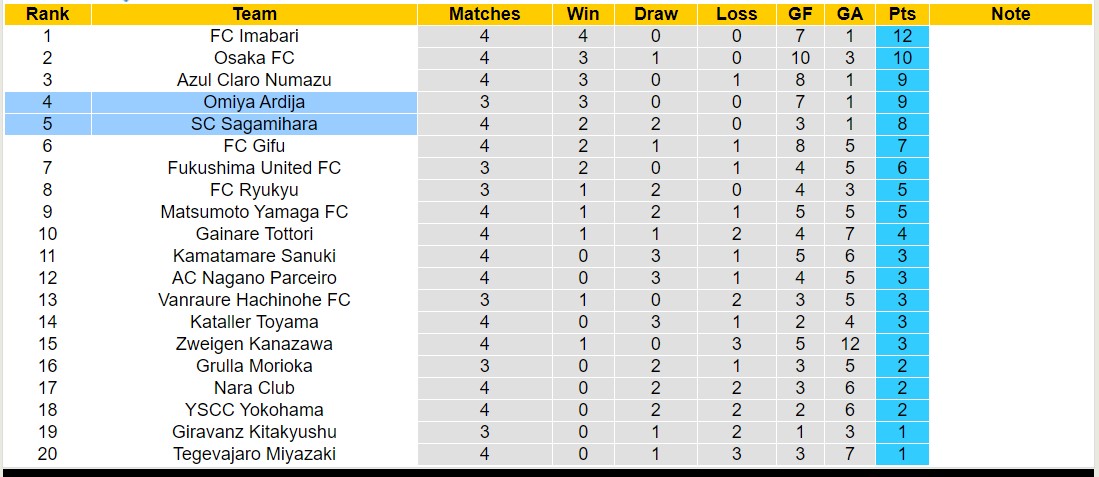1099x477 pixels.
Task: Open Azul Claro Numazu team entry
Action: [254, 80]
